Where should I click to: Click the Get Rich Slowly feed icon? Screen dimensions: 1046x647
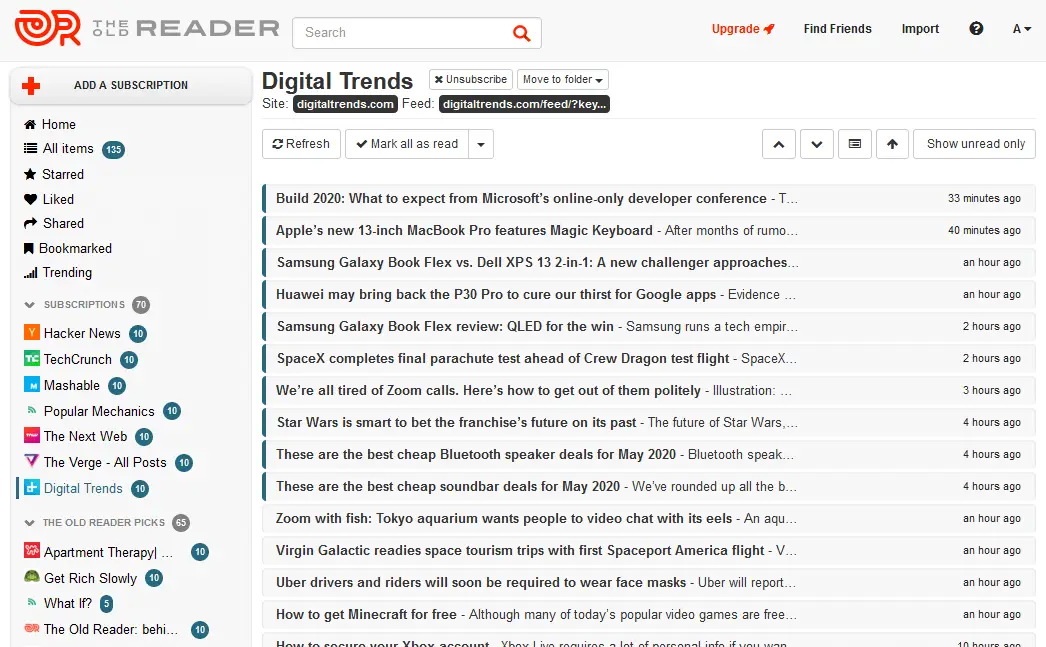31,576
